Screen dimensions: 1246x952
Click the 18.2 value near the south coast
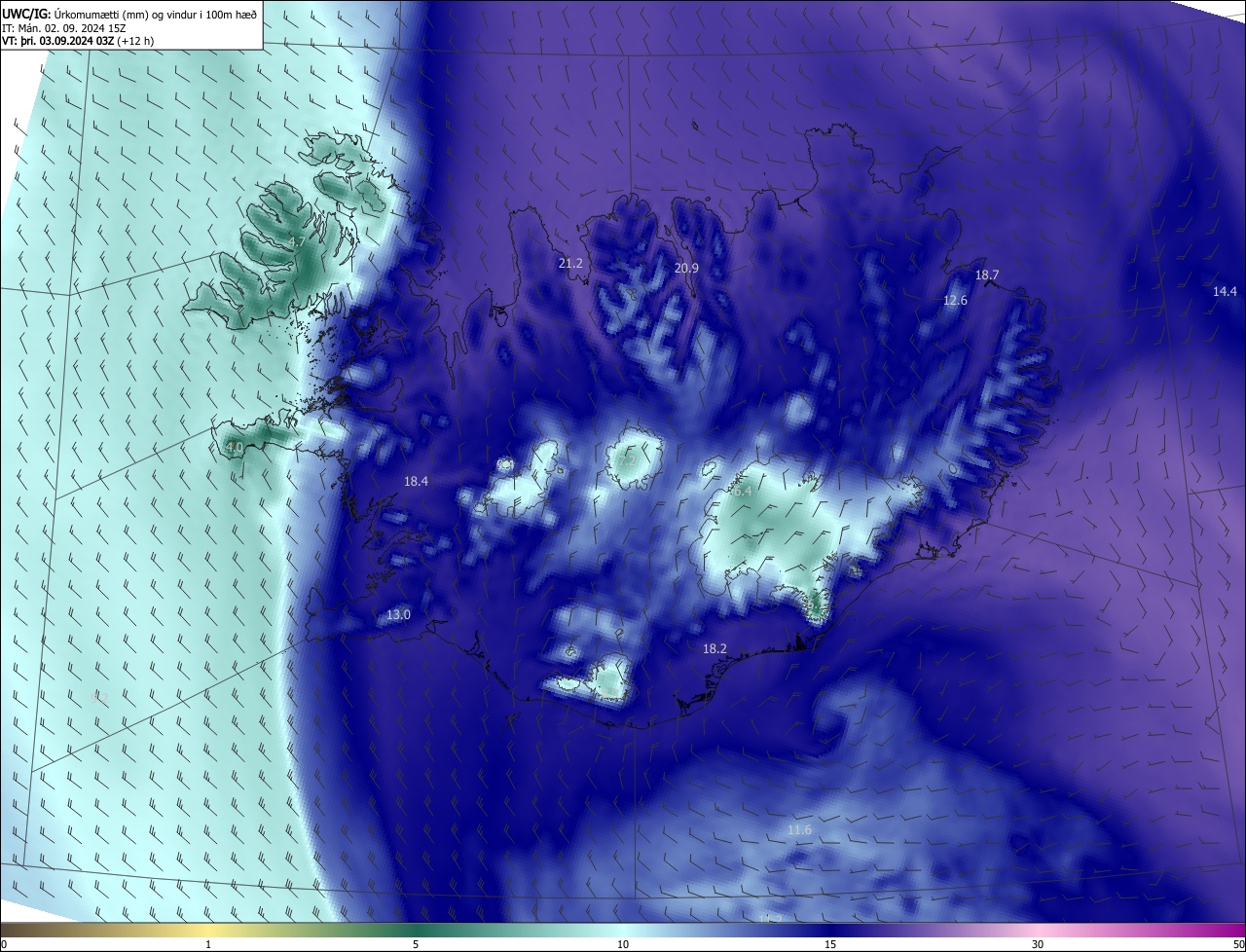(715, 648)
